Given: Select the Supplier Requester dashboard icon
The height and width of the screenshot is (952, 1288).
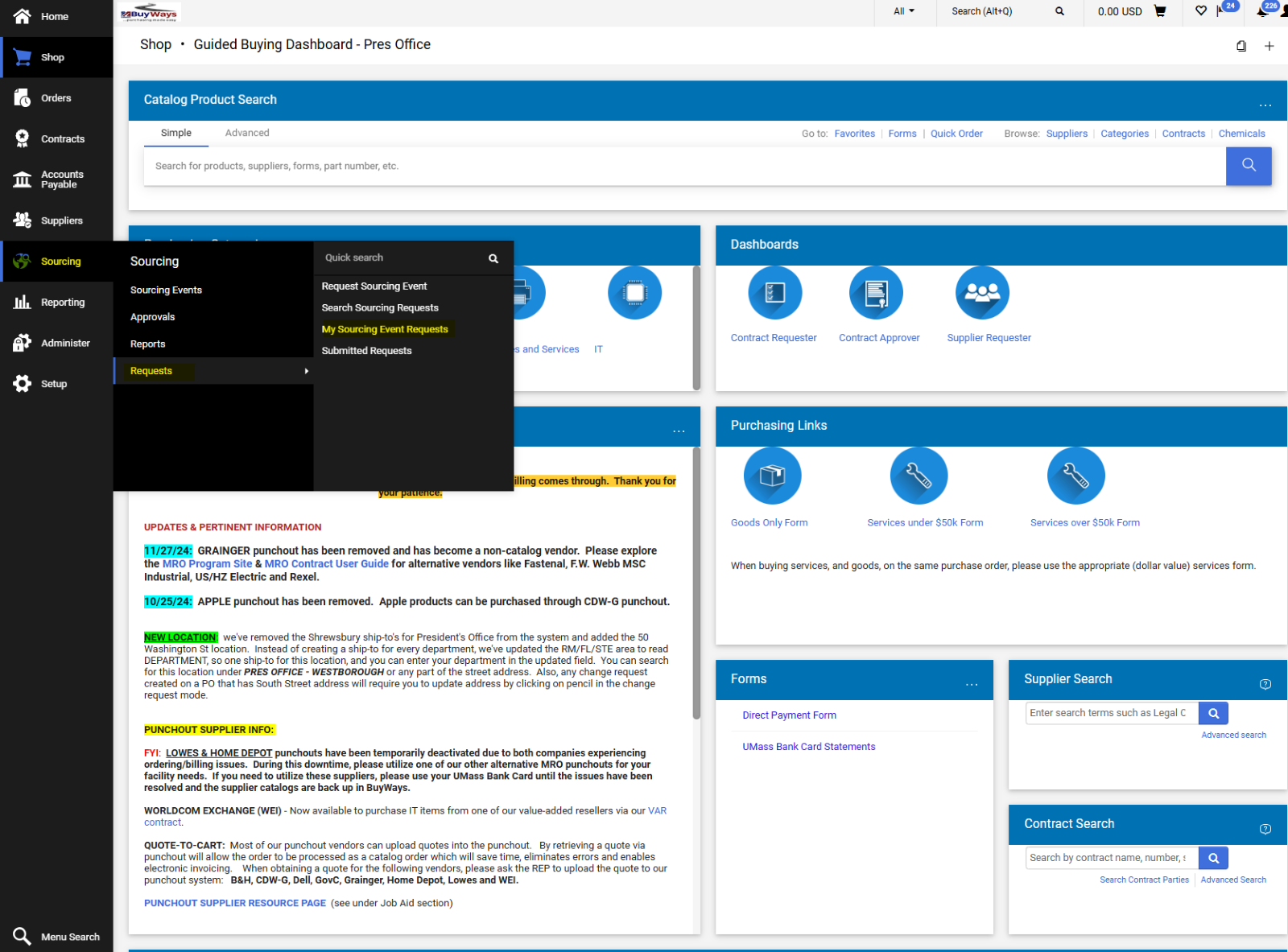Looking at the screenshot, I should (x=982, y=292).
